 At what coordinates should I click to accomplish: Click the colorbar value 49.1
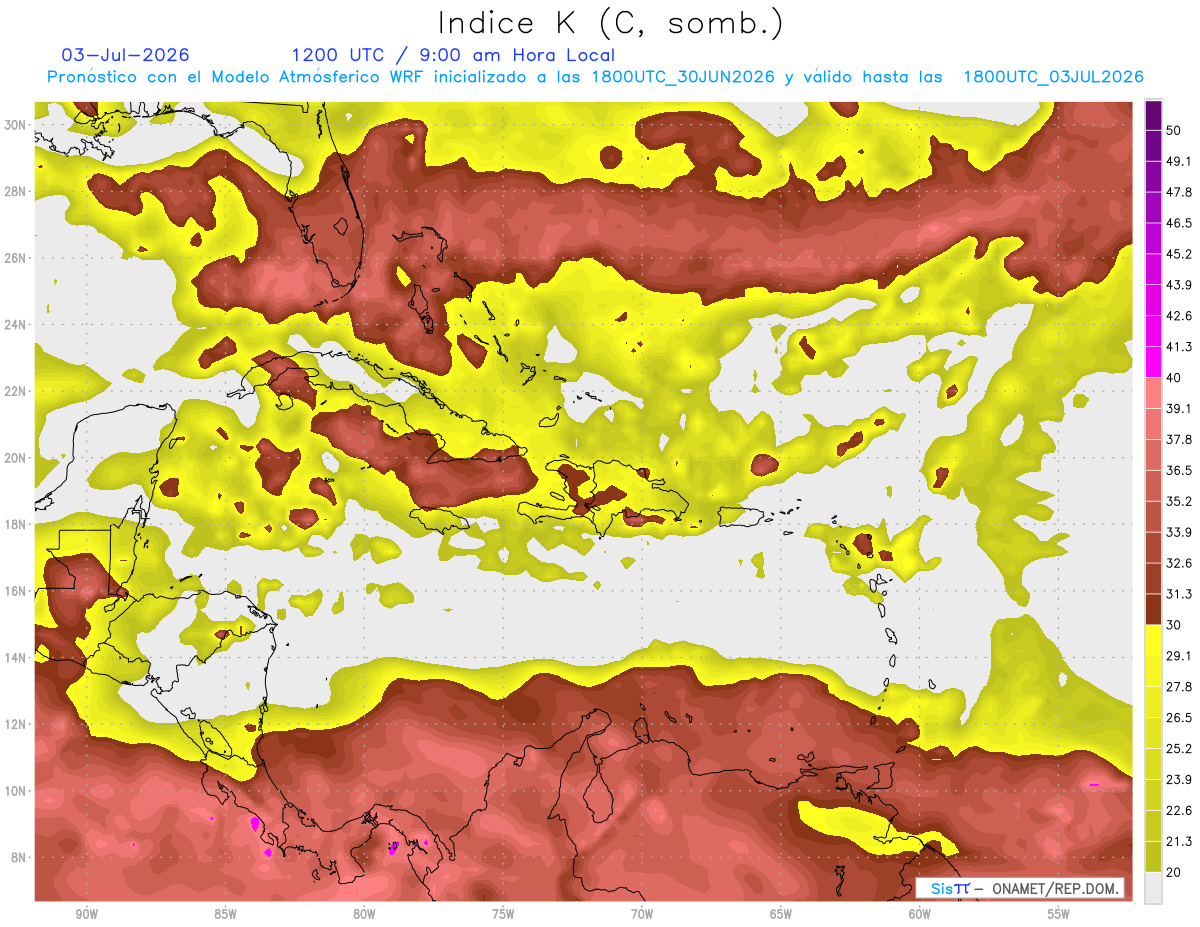1179,161
